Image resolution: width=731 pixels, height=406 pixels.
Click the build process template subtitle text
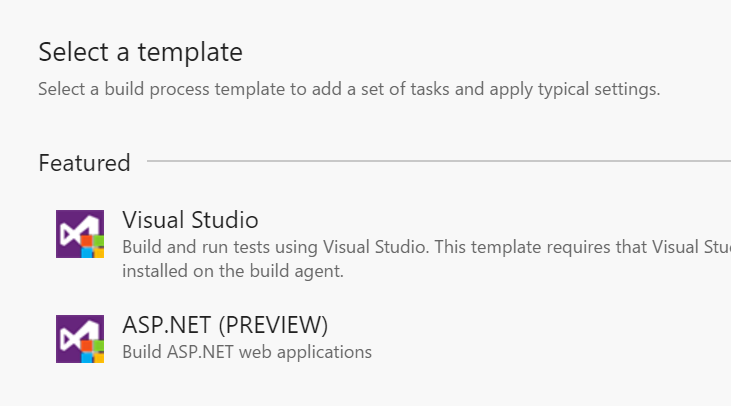pyautogui.click(x=349, y=89)
